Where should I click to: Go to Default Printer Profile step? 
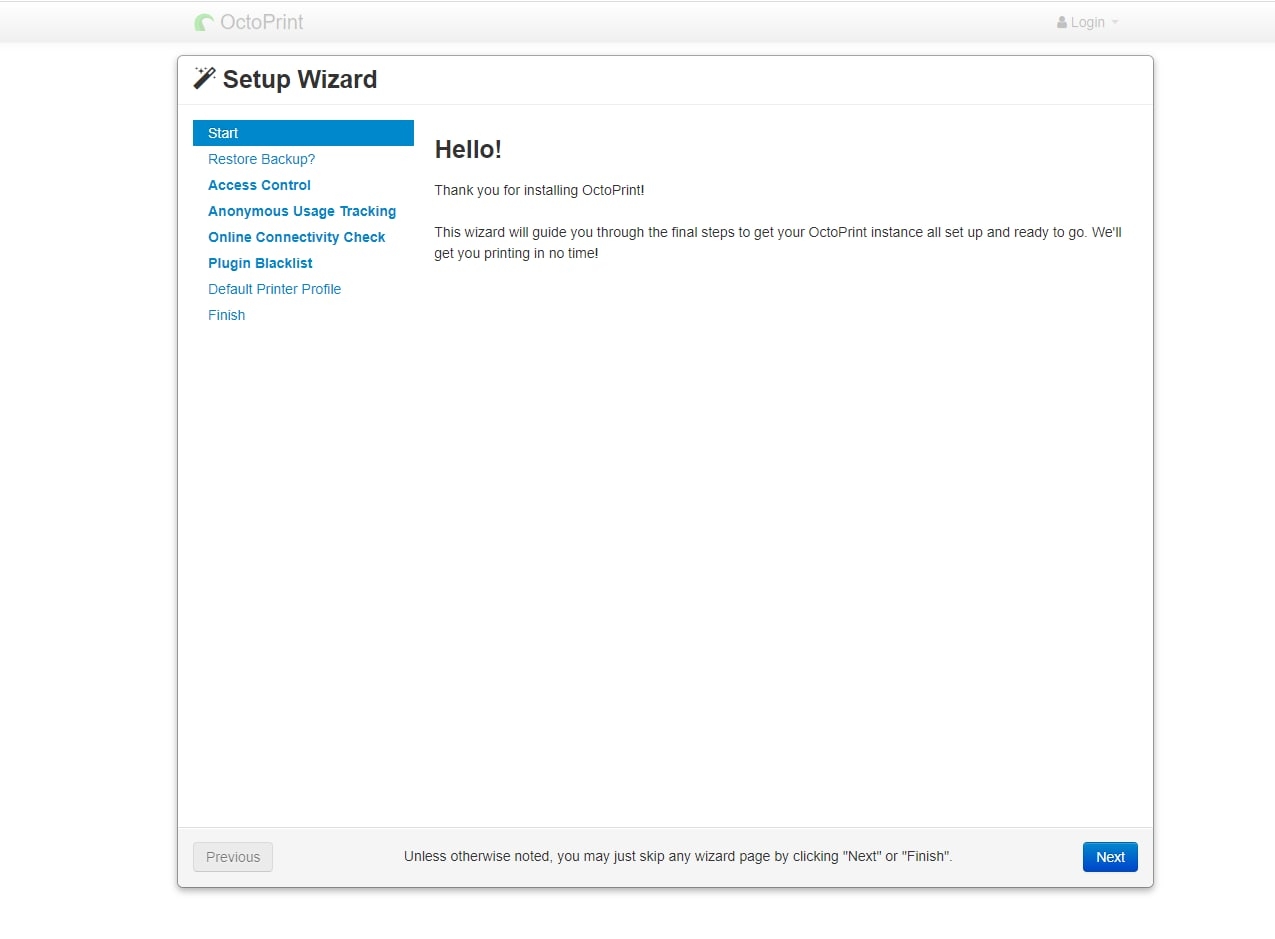(274, 289)
